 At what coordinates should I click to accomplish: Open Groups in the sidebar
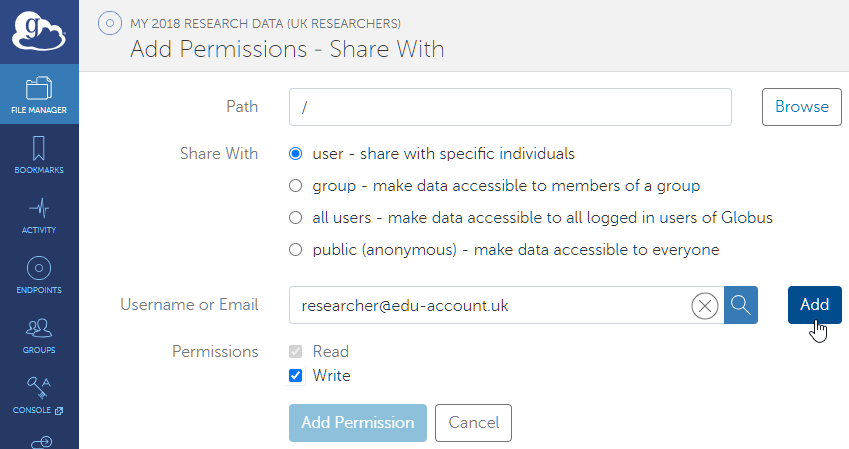pyautogui.click(x=39, y=335)
